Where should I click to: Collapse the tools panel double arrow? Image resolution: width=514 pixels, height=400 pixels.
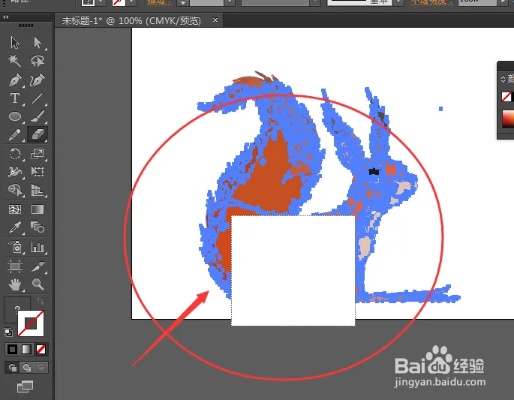(6, 17)
